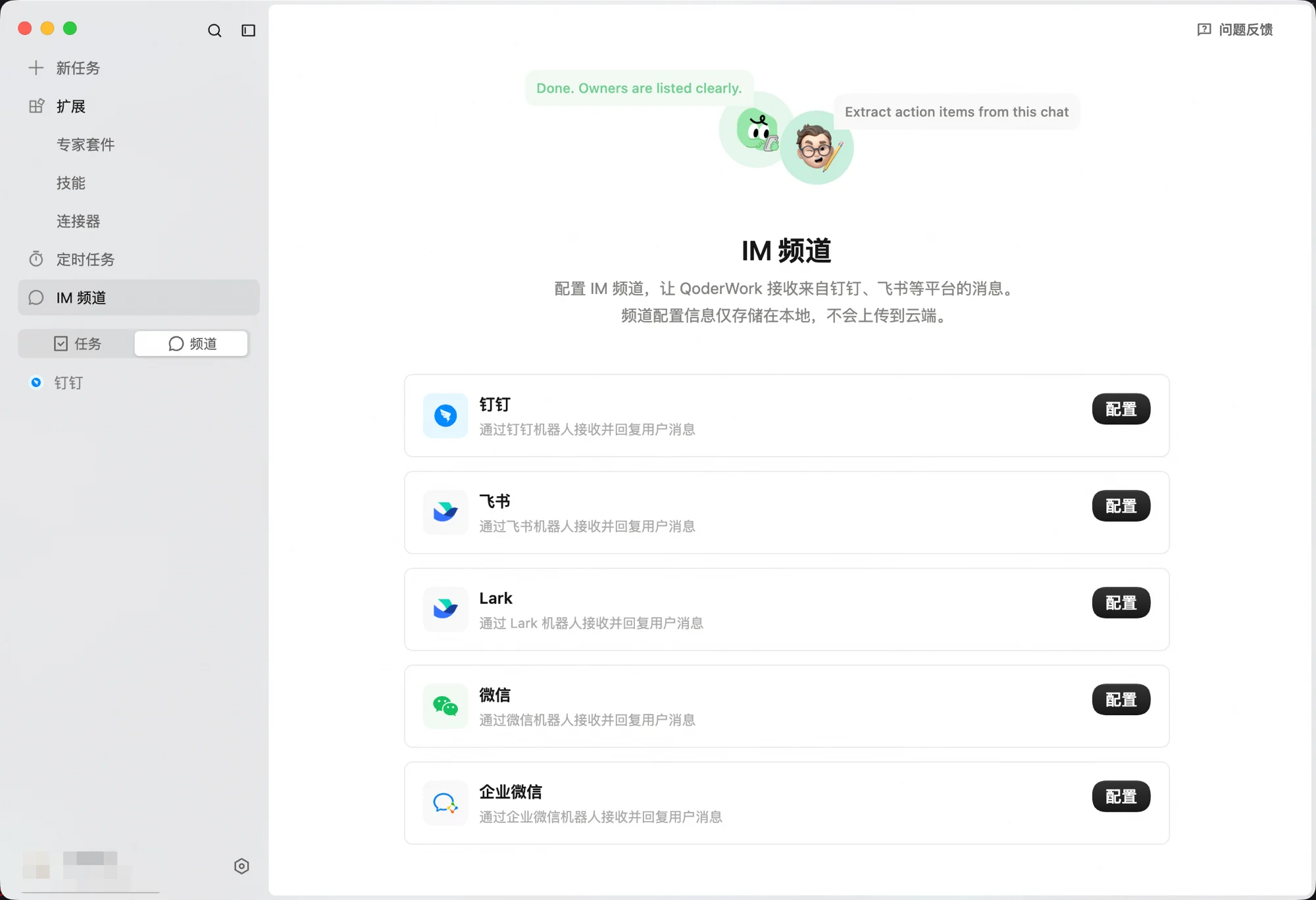1316x900 pixels.
Task: Click the 通过 Lark 机器人接收并回复用户消息 description
Action: coord(591,623)
